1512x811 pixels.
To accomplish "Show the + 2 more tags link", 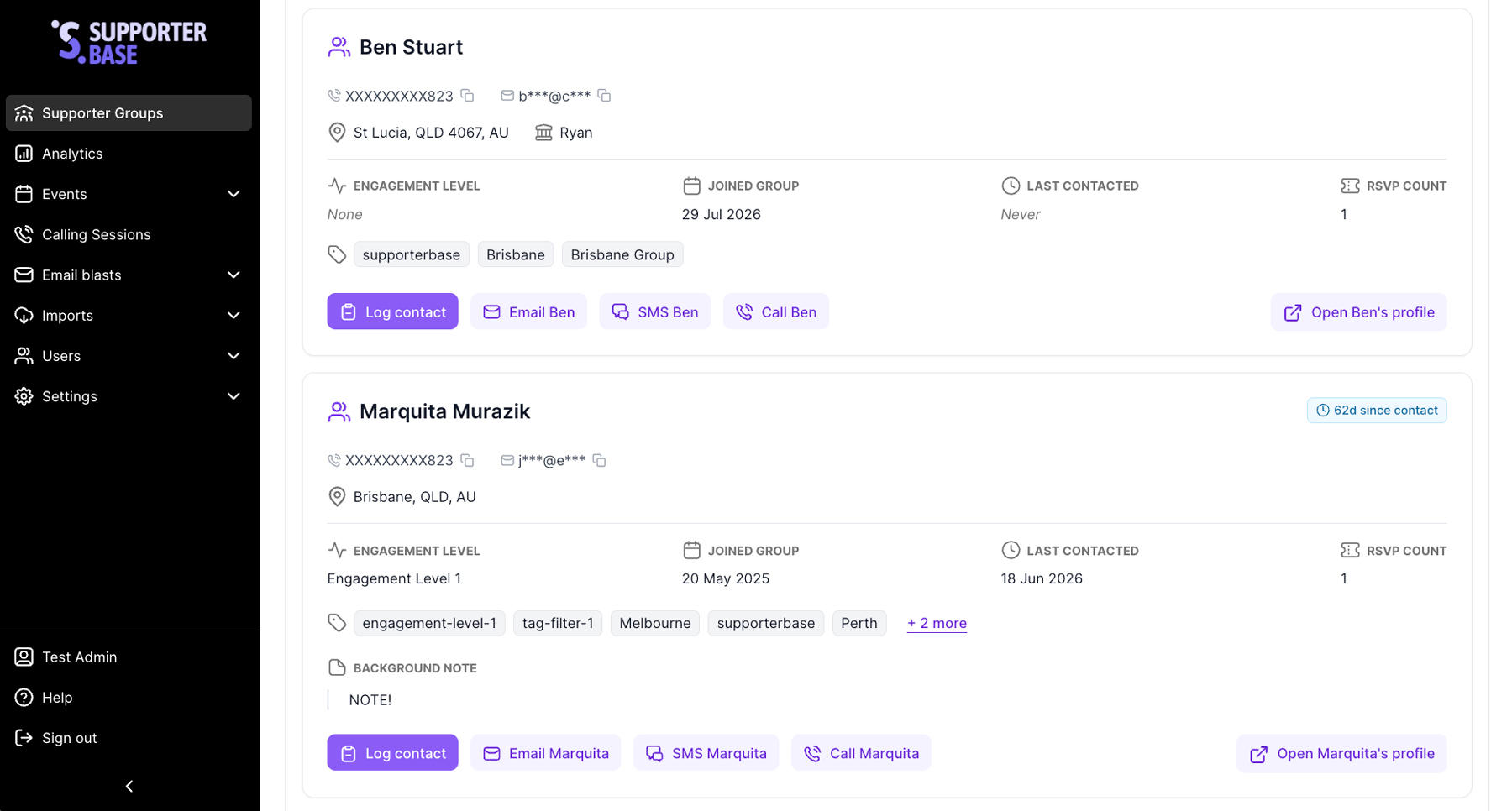I will [937, 623].
